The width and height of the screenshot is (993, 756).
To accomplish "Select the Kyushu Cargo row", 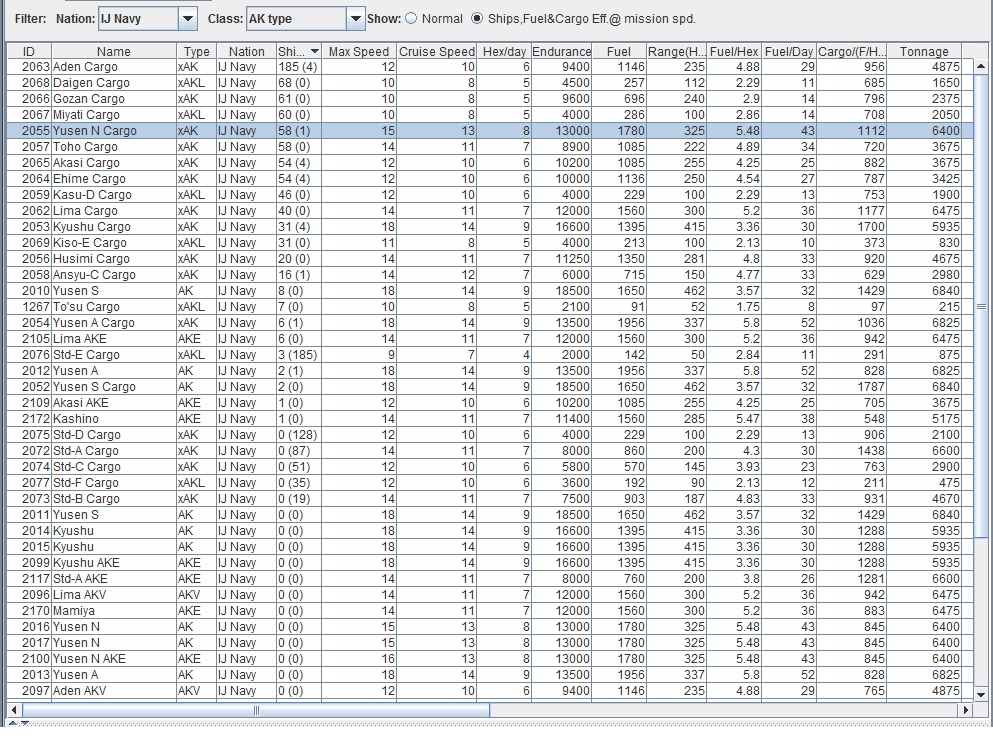I will 490,227.
